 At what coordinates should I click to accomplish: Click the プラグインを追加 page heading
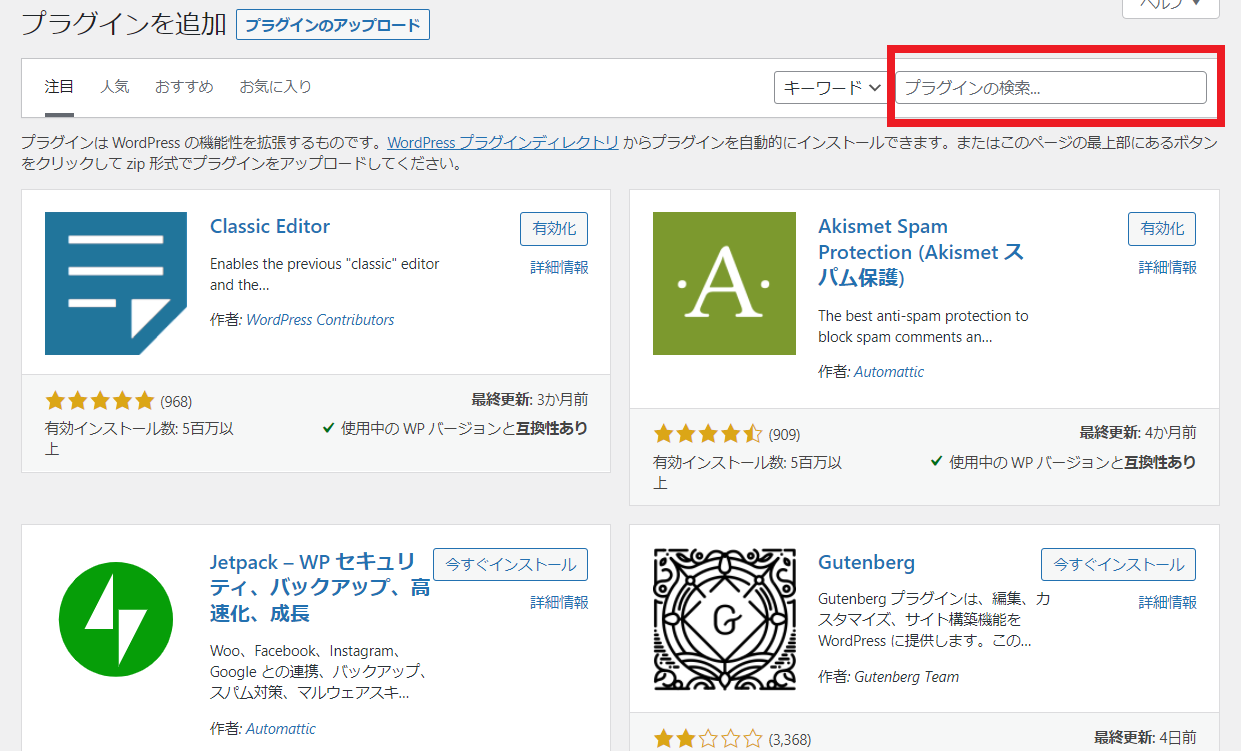(124, 24)
